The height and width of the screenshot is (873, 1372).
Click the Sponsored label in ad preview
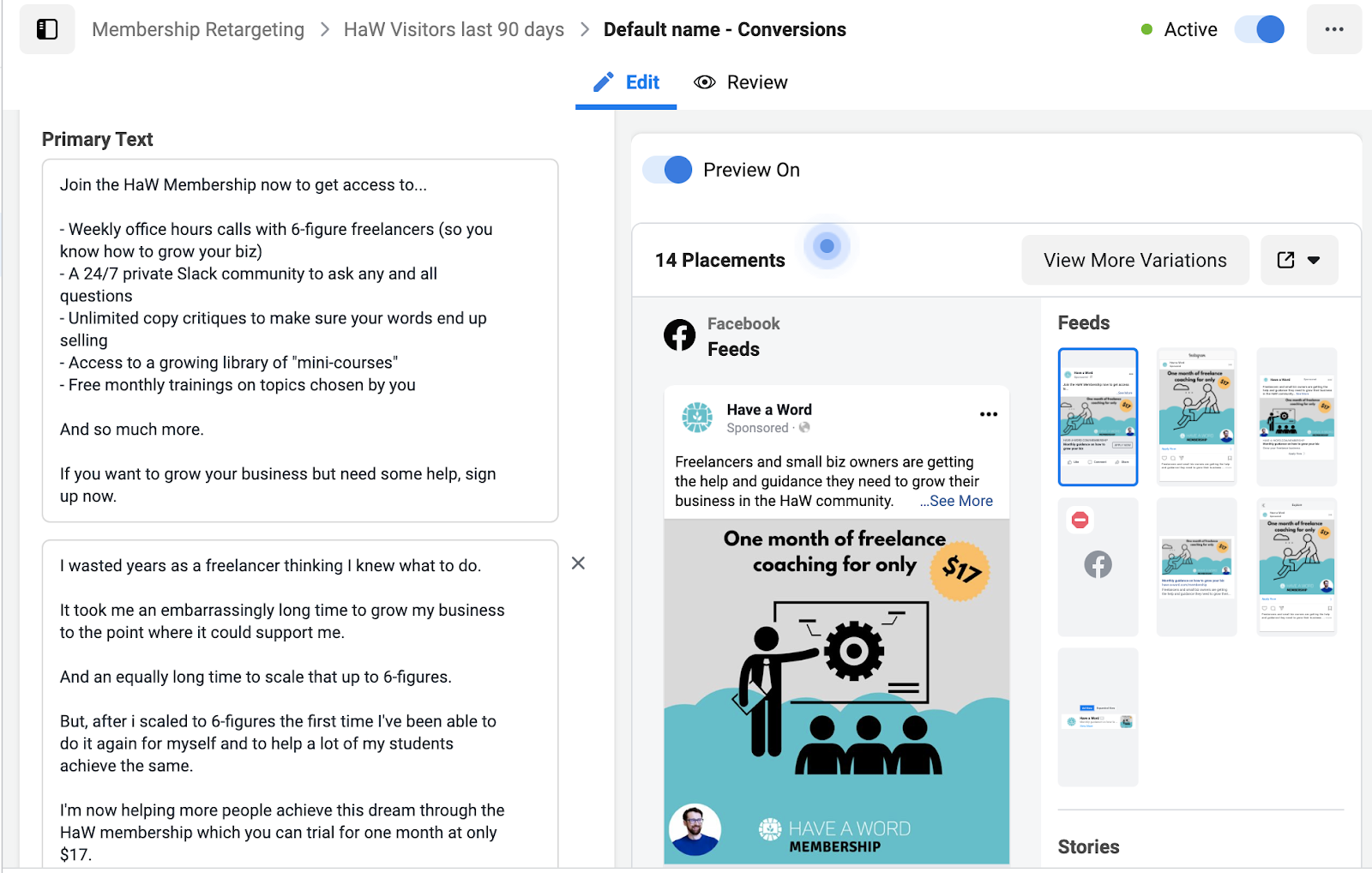click(x=757, y=428)
